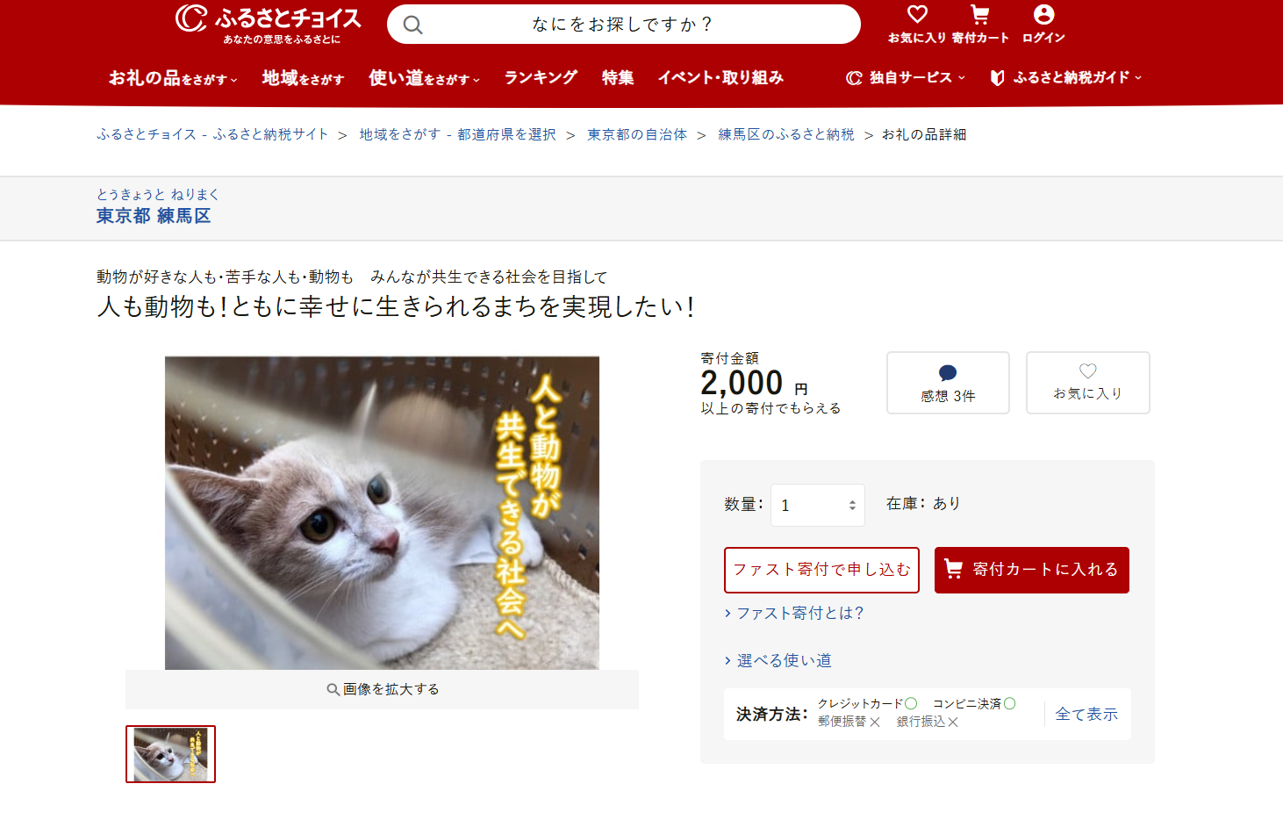This screenshot has width=1283, height=827.
Task: Expand 使い道をさがす menu
Action: pyautogui.click(x=424, y=78)
